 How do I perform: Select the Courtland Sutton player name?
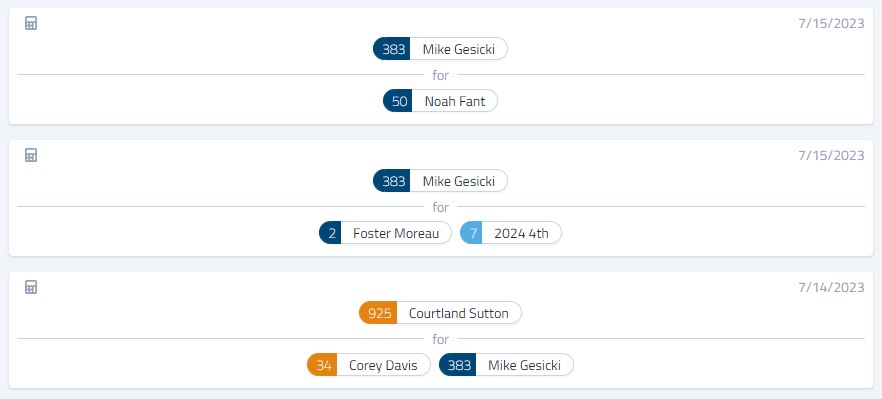pyautogui.click(x=458, y=313)
